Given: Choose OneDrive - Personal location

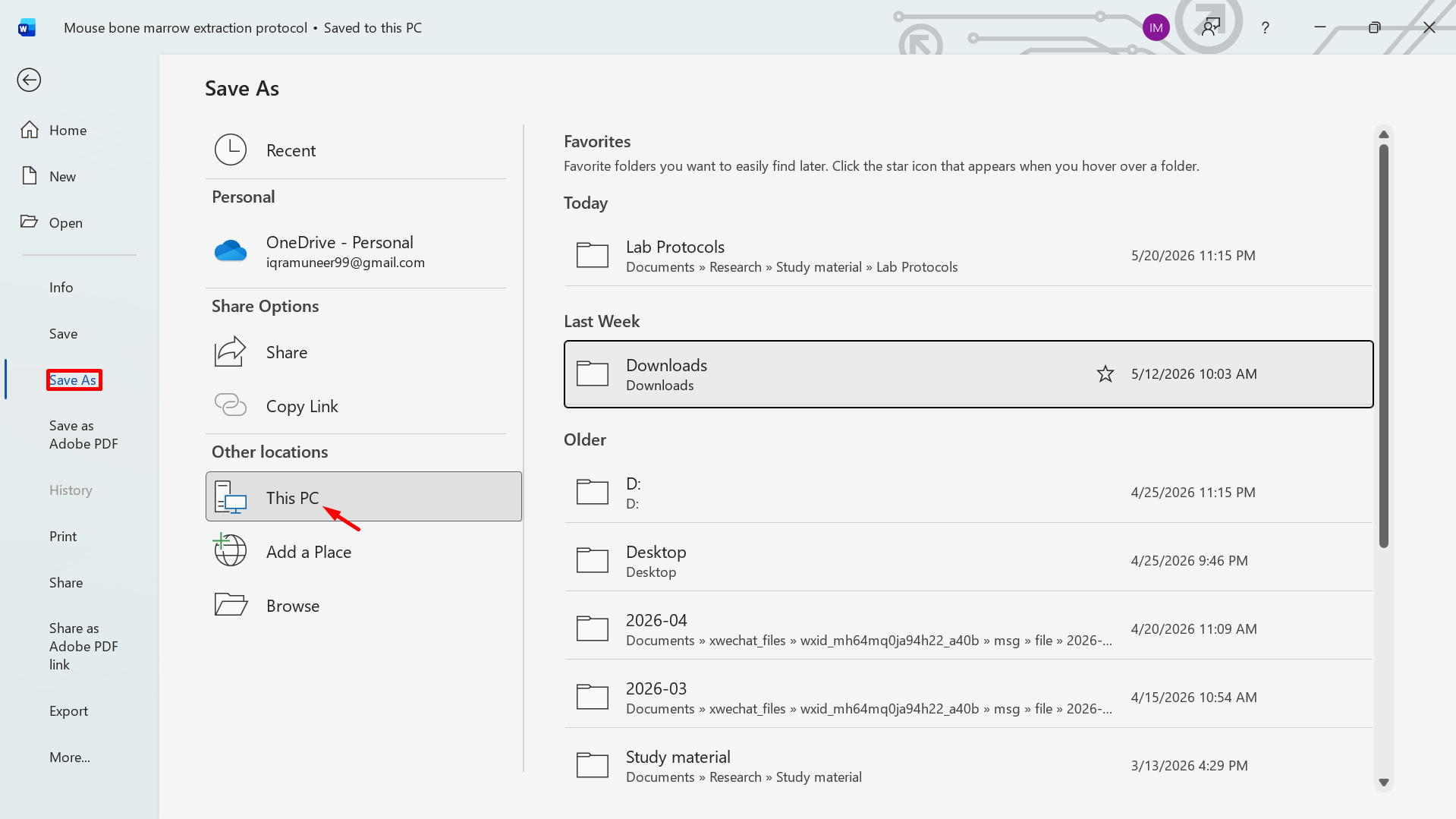Looking at the screenshot, I should point(356,250).
